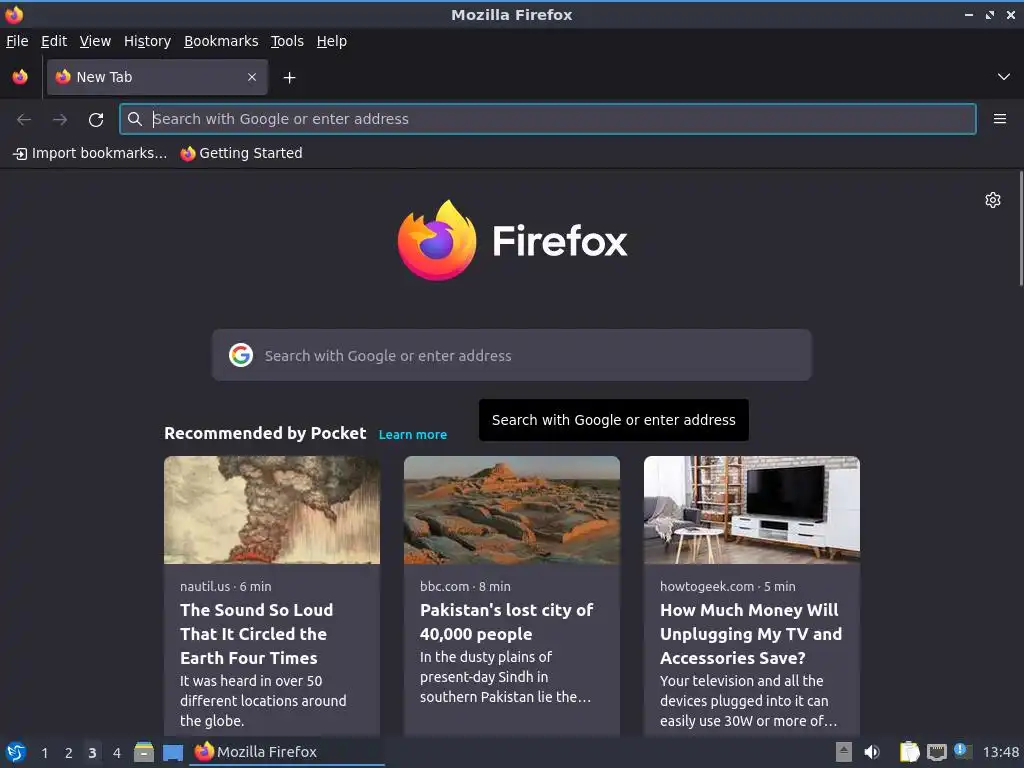
Task: Open How Much Money Will Unplugging article
Action: [x=751, y=634]
